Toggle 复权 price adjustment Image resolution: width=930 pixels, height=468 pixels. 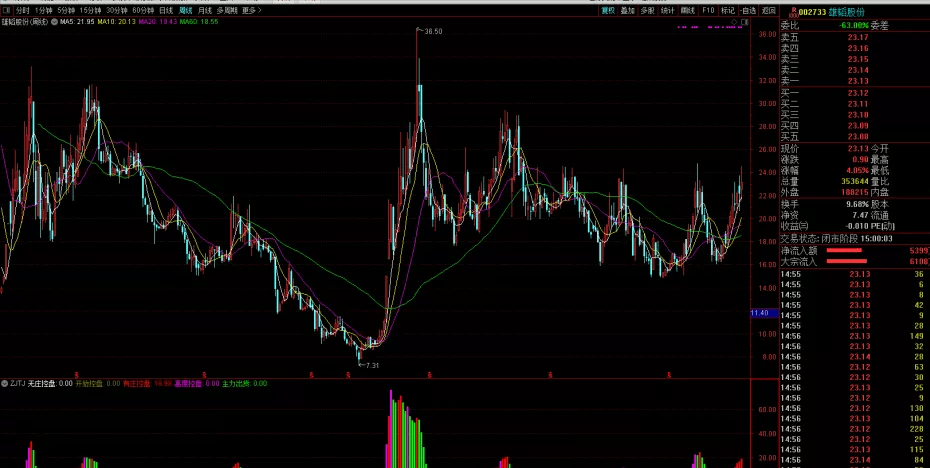point(607,10)
